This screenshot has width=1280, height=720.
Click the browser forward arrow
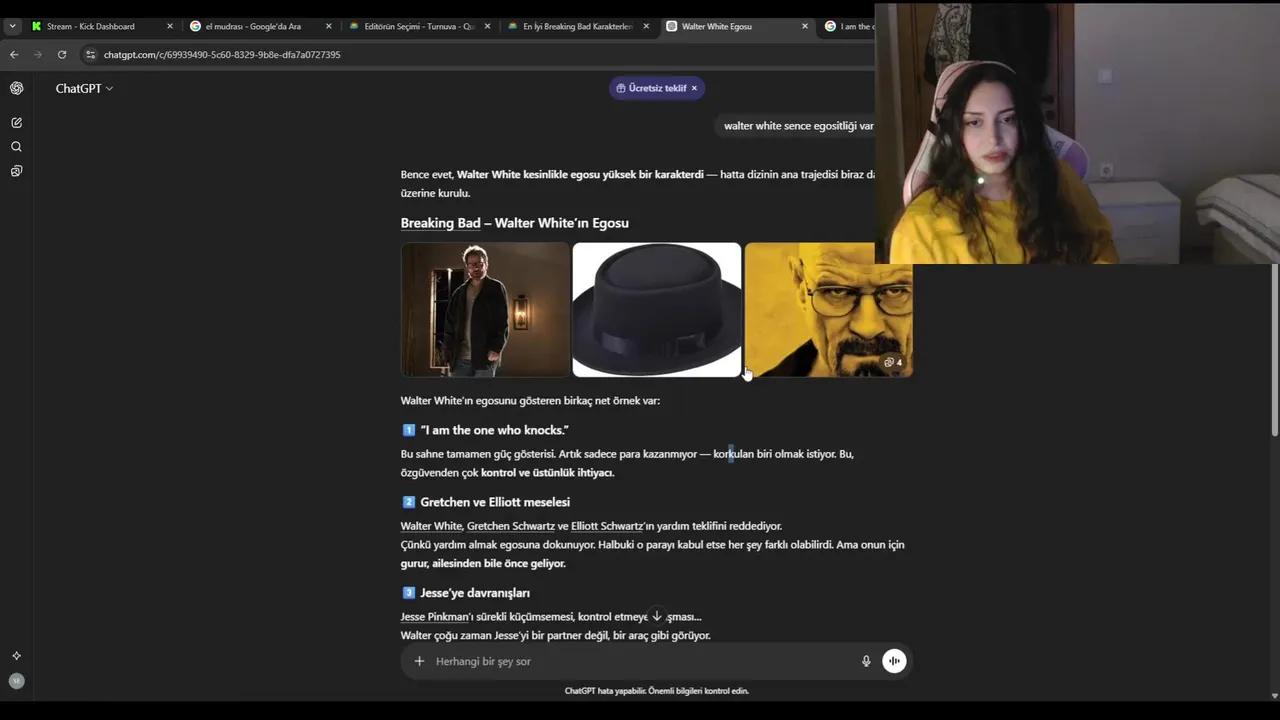pos(37,54)
